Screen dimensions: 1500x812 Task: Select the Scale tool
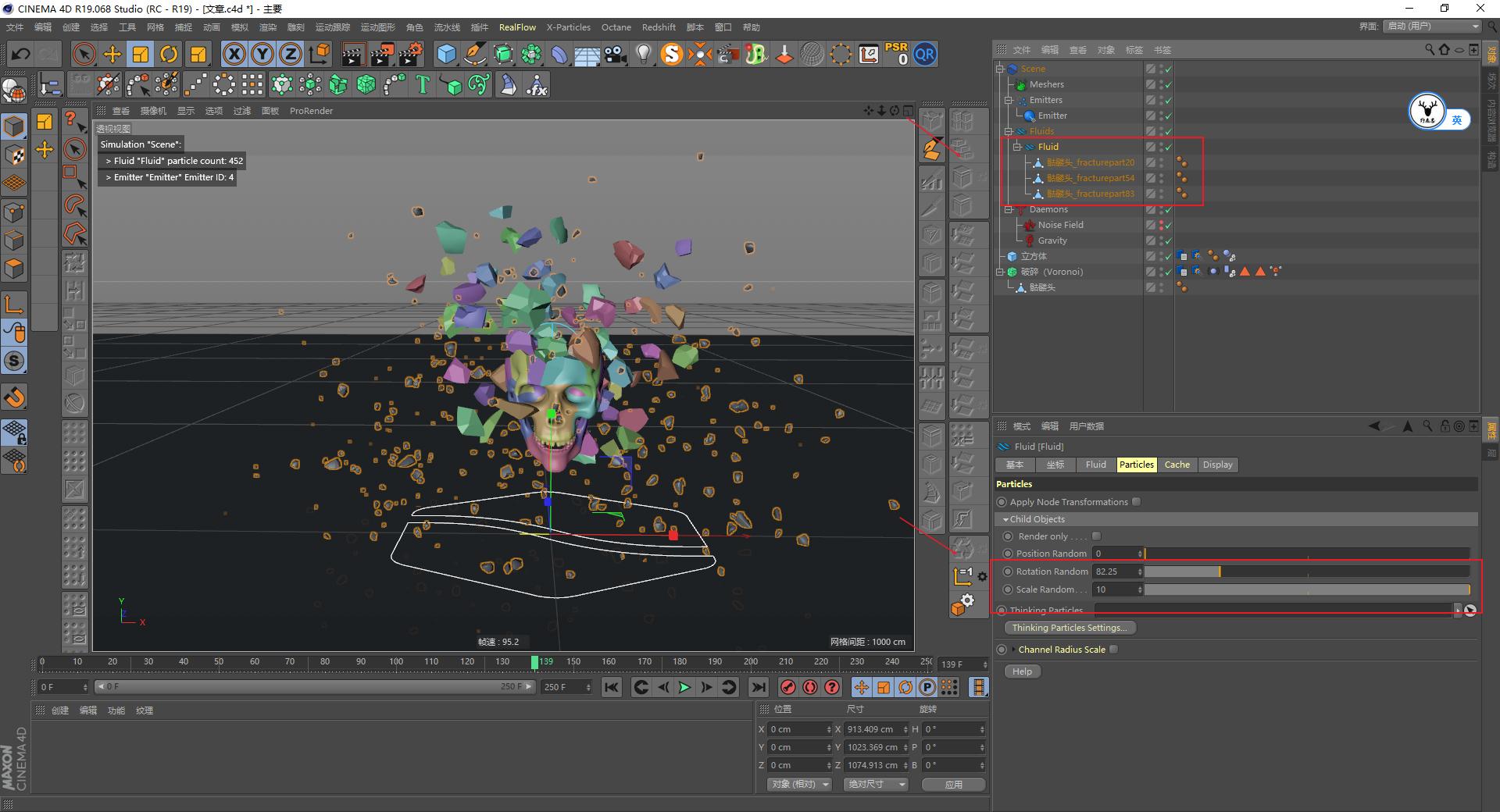pos(141,54)
